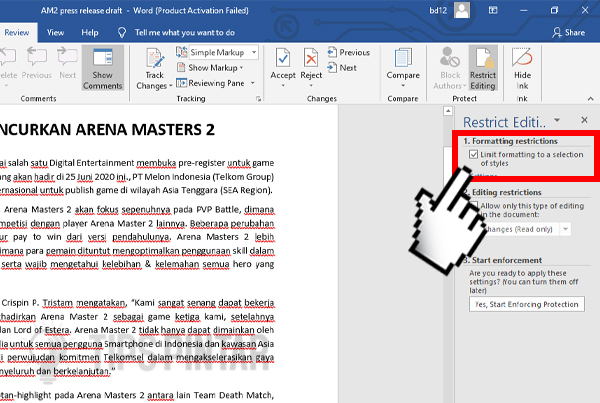This screenshot has width=600, height=403.
Task: Click Show Markup option
Action: point(210,68)
